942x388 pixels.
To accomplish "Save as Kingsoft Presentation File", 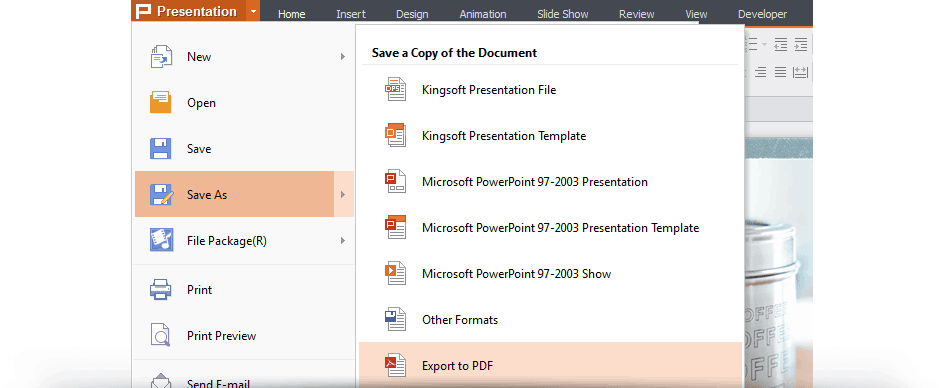I will click(x=549, y=89).
